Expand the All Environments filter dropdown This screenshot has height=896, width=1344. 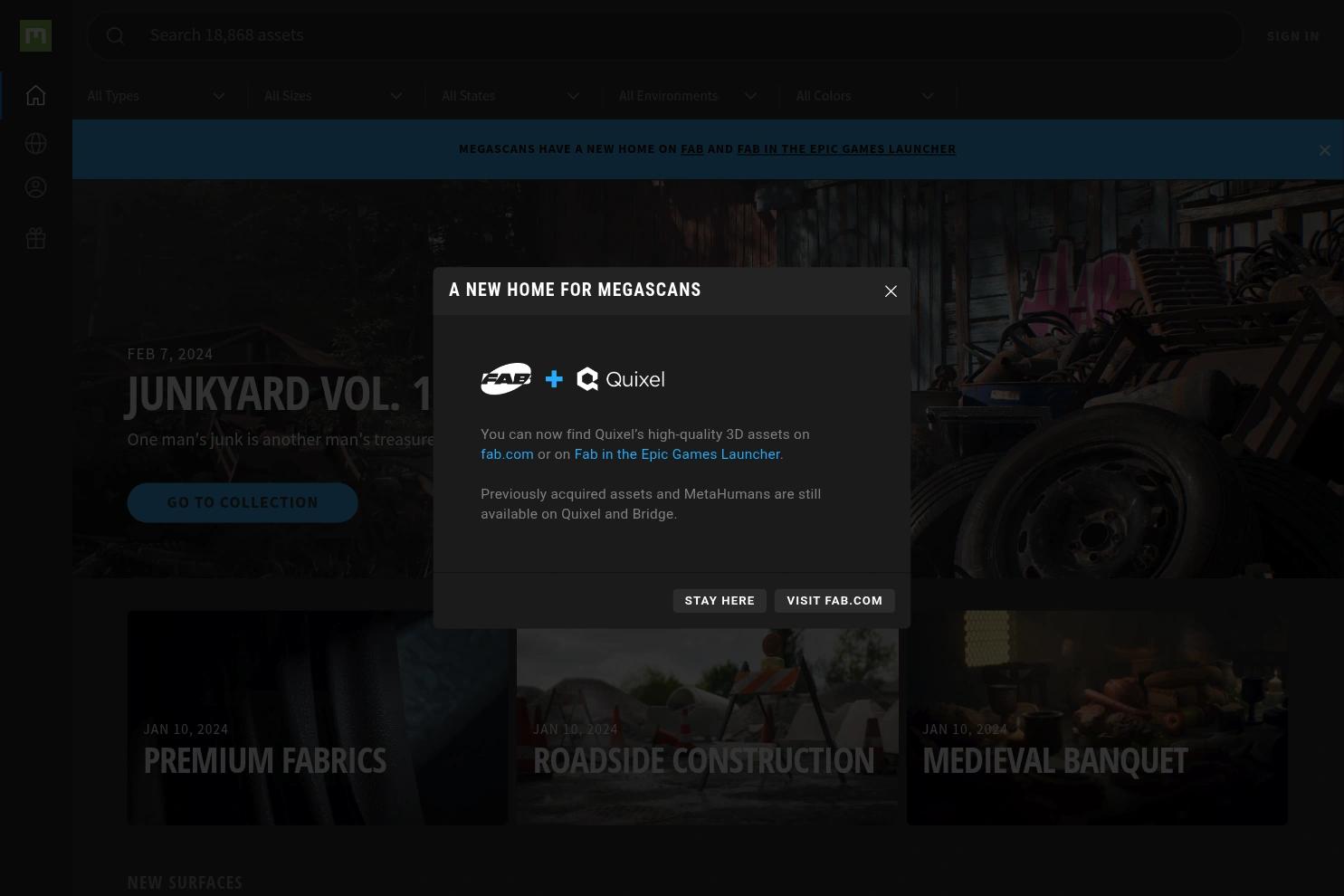(688, 96)
